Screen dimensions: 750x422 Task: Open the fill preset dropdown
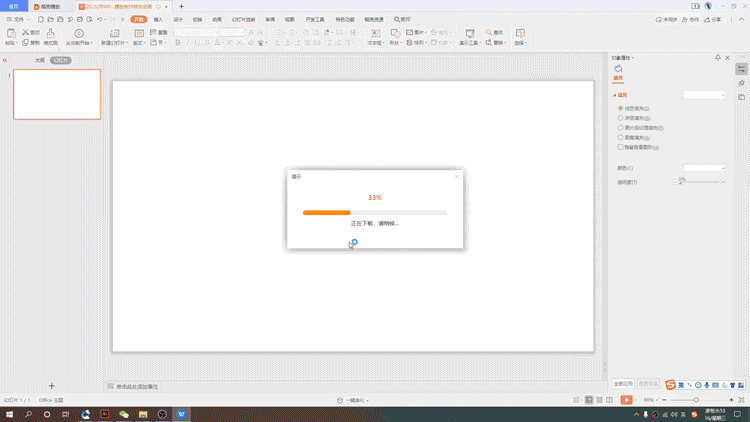coord(704,95)
